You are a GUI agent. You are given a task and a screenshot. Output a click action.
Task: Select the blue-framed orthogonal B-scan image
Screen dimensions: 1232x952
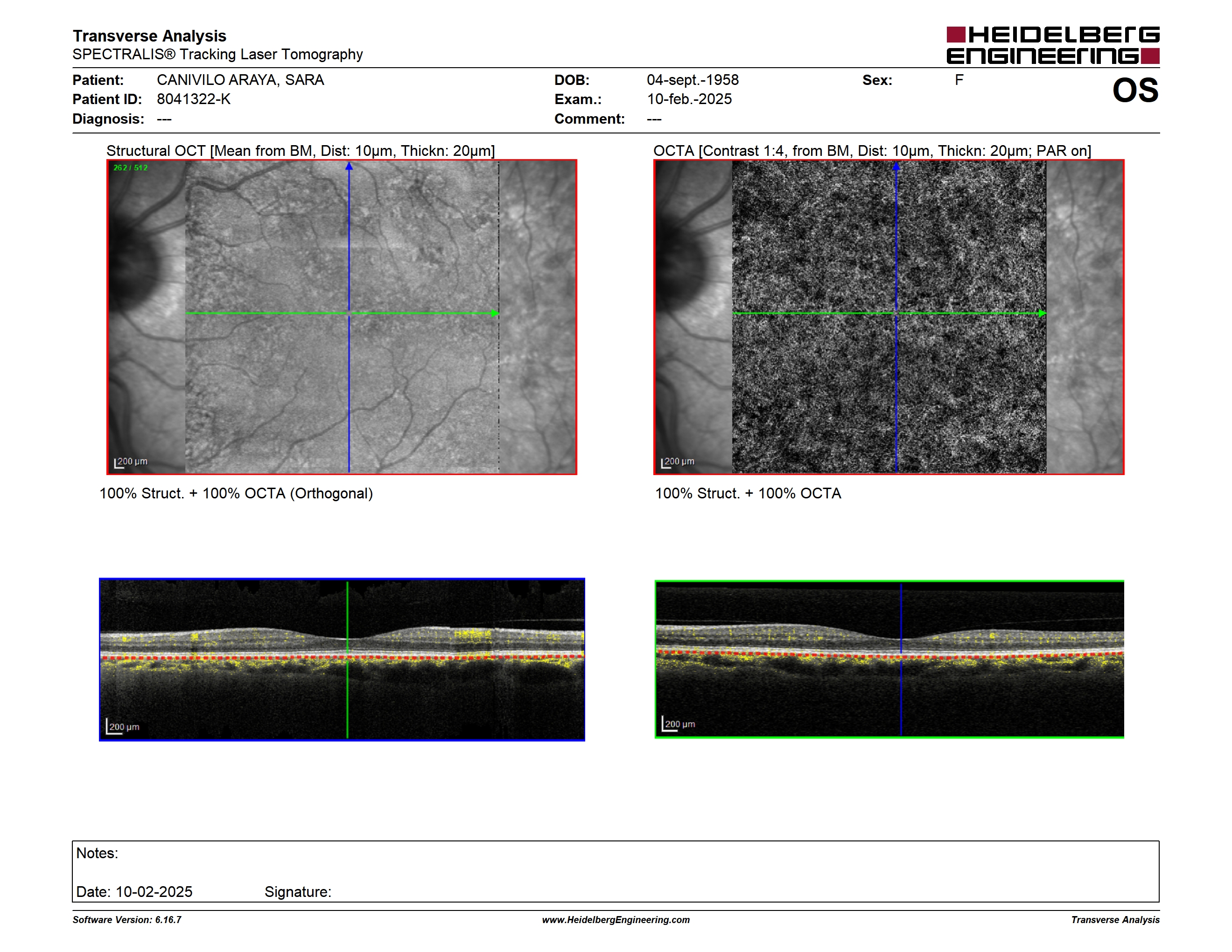coord(342,659)
